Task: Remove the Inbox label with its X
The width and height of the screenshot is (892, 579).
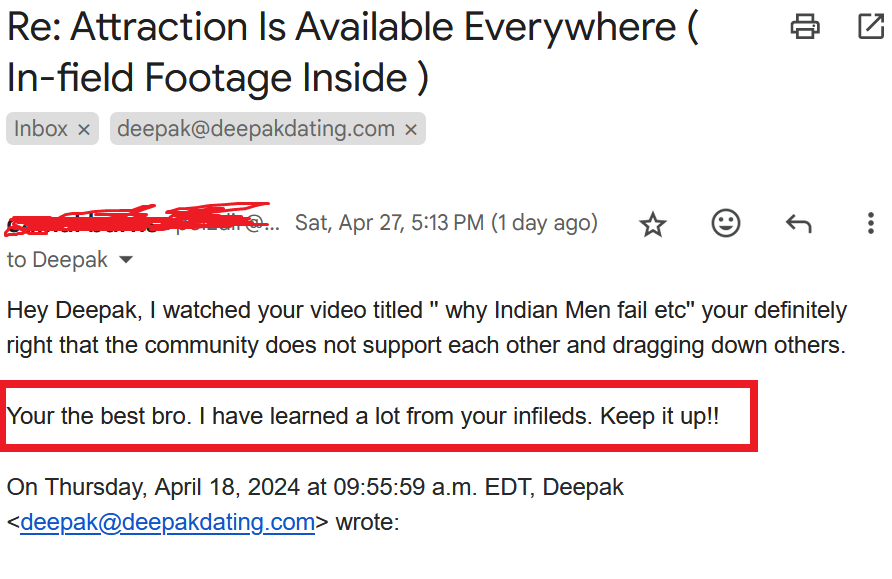Action: tap(84, 129)
